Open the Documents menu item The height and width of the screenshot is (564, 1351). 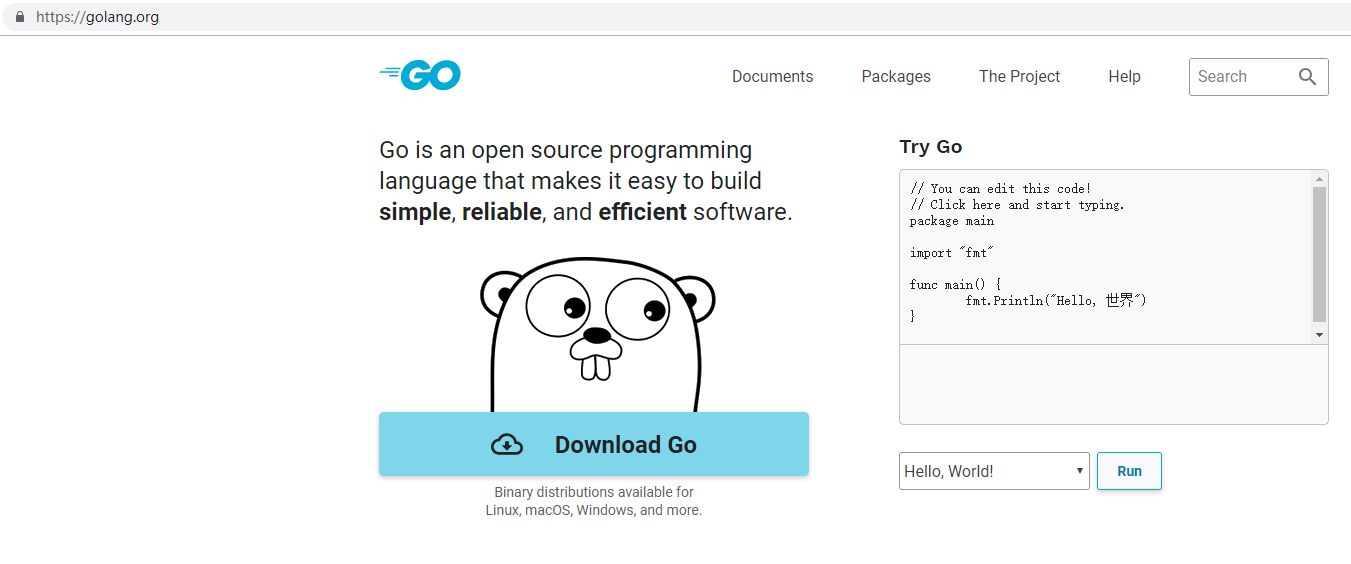[x=772, y=77]
